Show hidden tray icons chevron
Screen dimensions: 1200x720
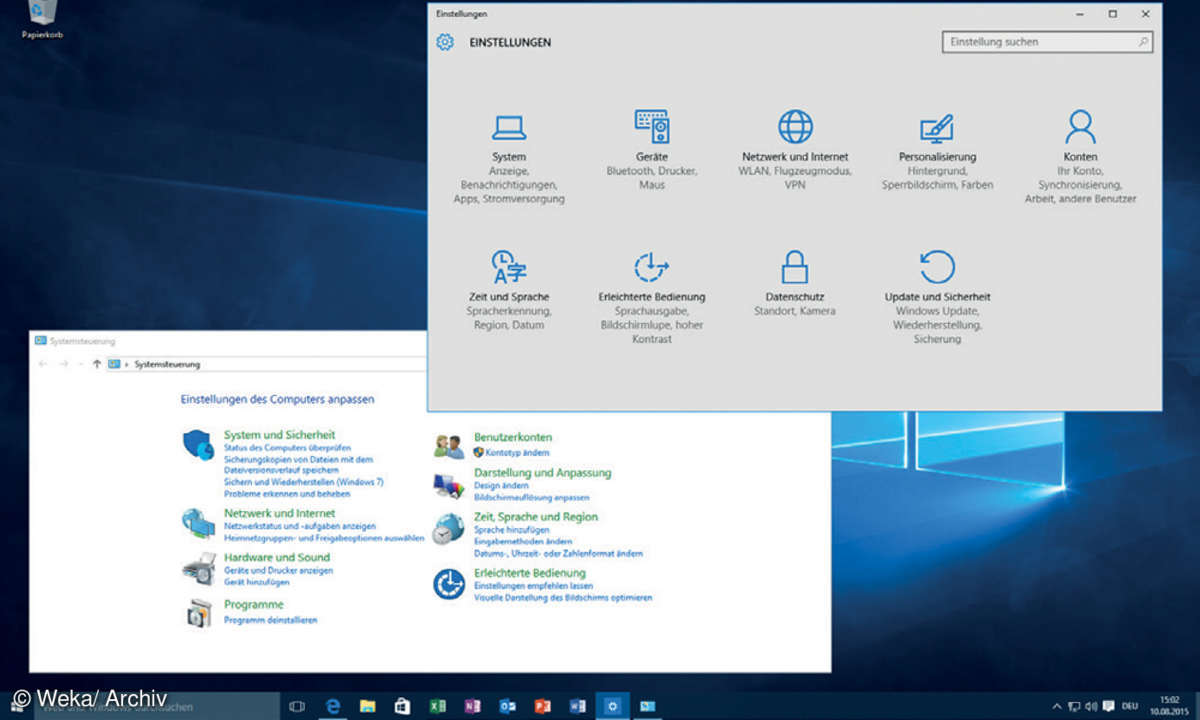coord(1059,705)
